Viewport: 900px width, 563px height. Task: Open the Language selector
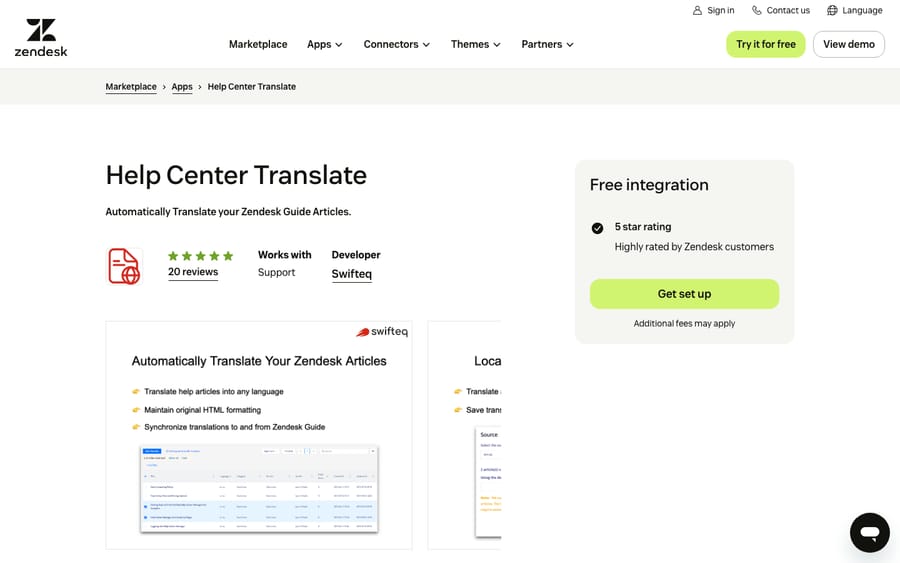point(855,10)
